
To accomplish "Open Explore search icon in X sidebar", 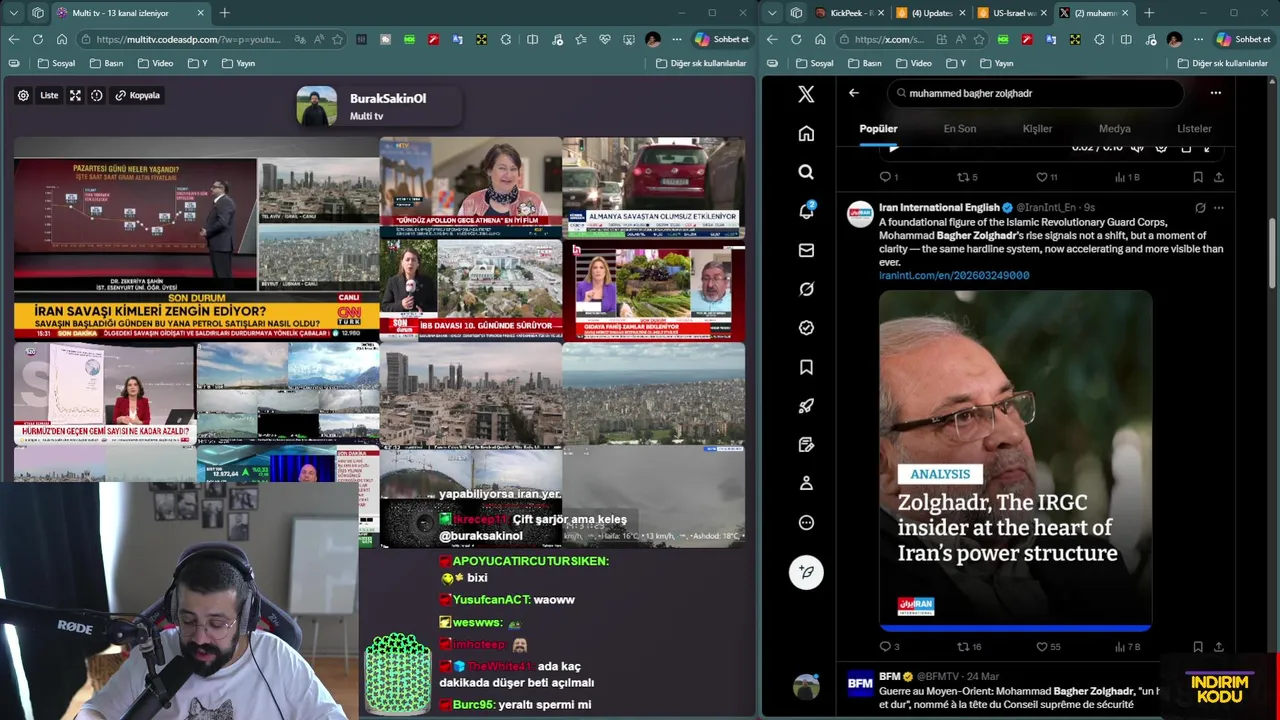I will click(806, 172).
